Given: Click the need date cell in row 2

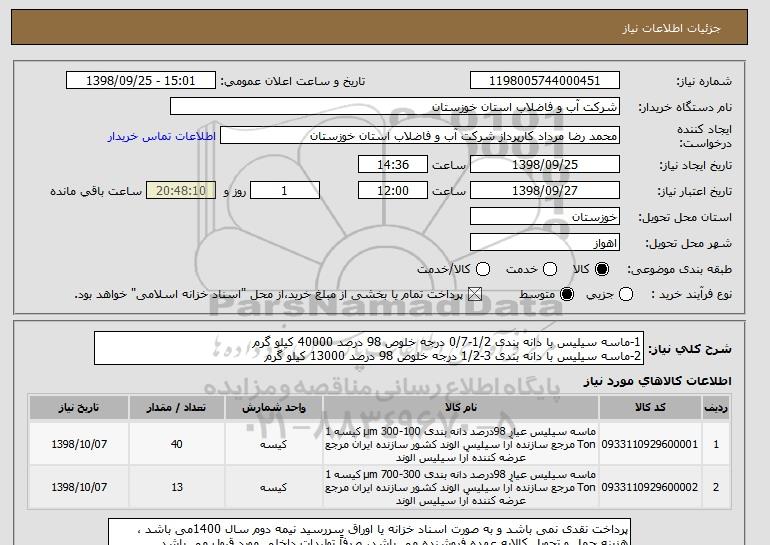Looking at the screenshot, I should pos(79,487).
